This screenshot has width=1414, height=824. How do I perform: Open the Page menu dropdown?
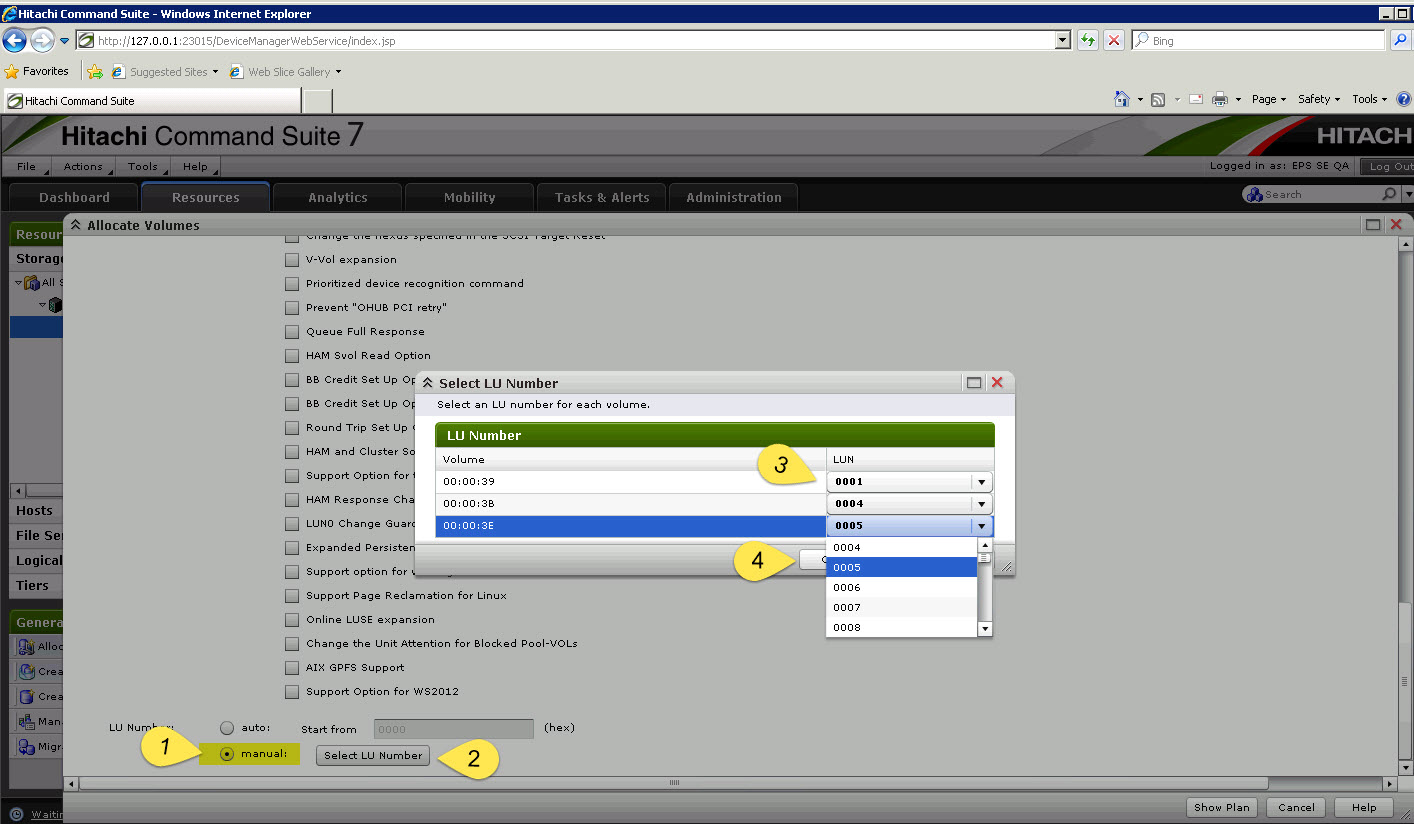[1268, 99]
